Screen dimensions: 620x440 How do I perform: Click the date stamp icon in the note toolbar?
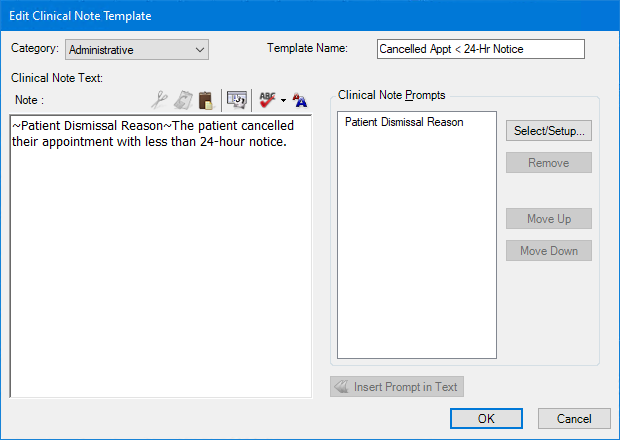click(x=236, y=99)
